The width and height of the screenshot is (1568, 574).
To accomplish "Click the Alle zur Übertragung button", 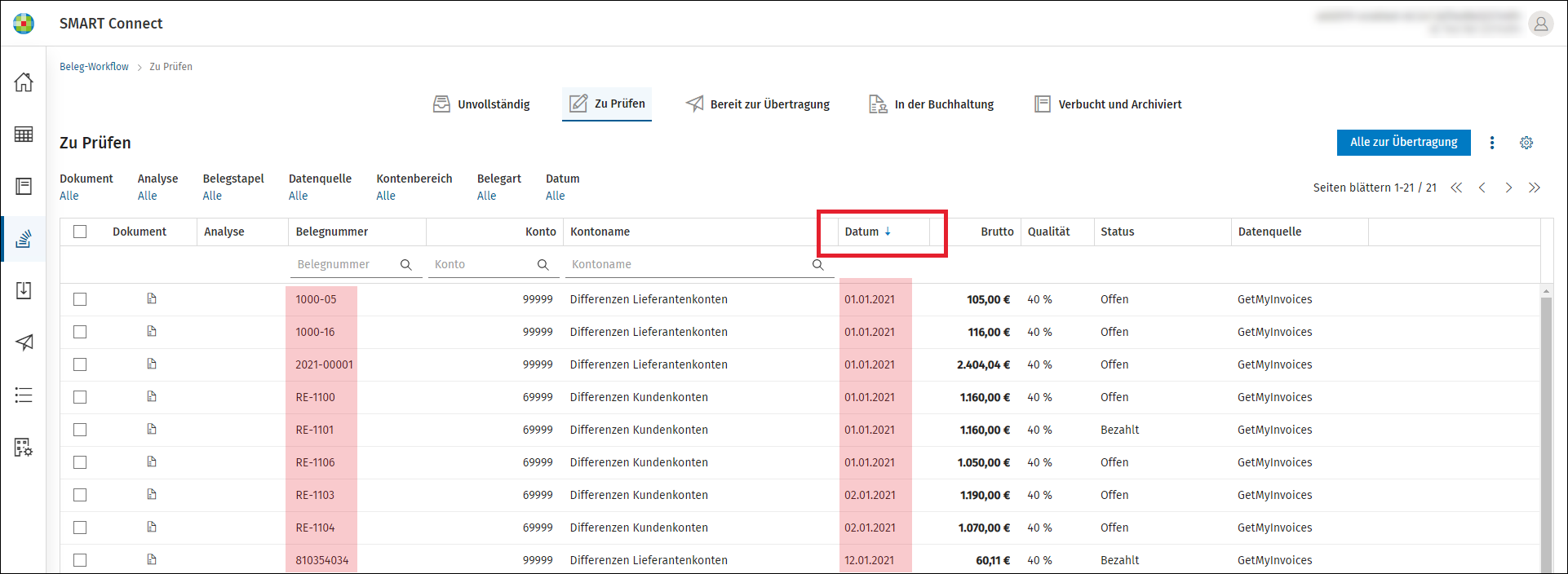I will (x=1403, y=142).
